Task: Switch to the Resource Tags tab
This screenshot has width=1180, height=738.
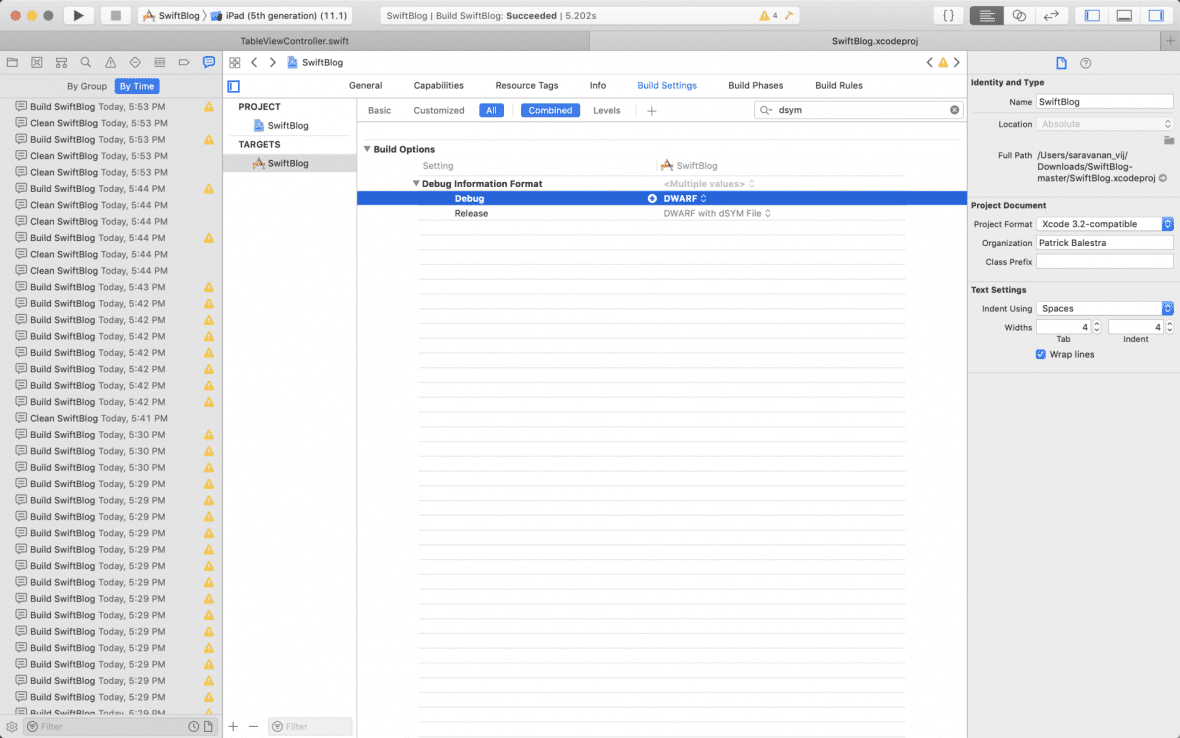Action: point(527,86)
